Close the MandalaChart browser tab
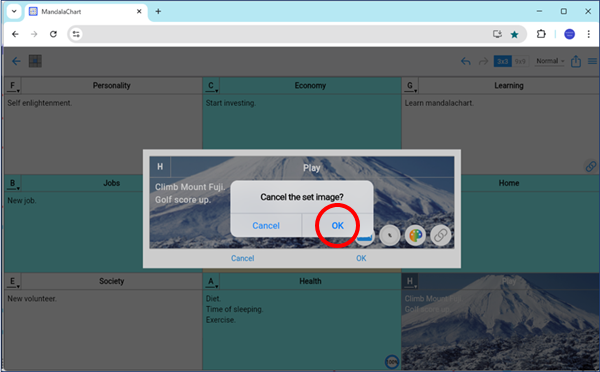This screenshot has height=372, width=600. (x=139, y=11)
